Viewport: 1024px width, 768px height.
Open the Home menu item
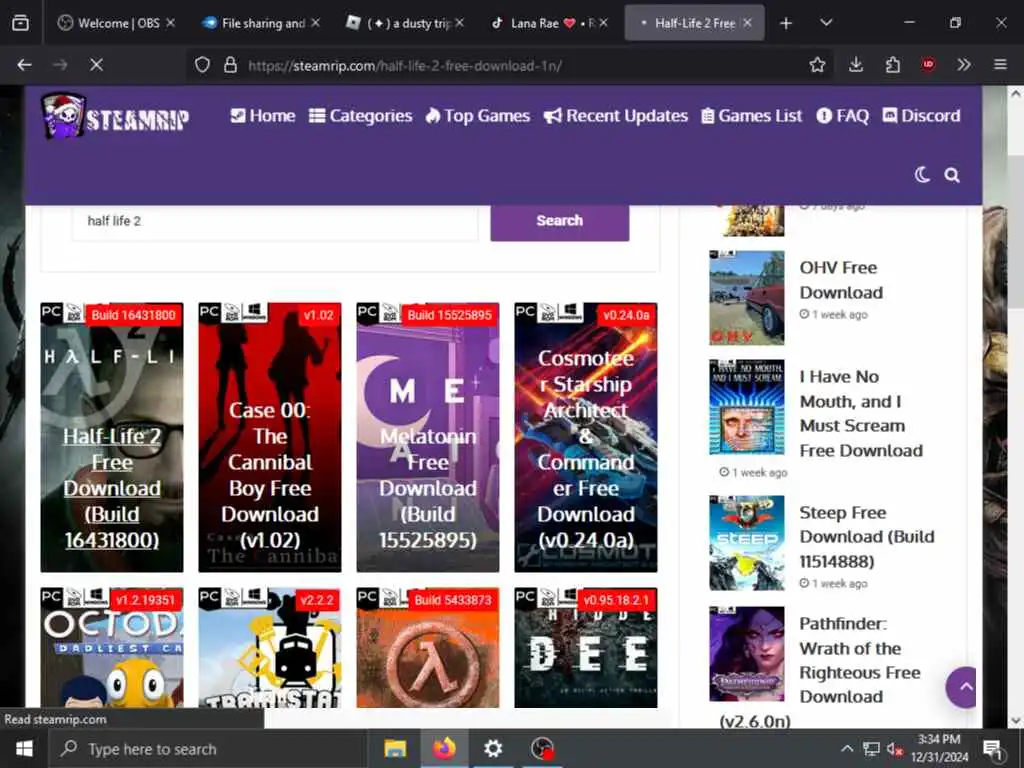pyautogui.click(x=263, y=116)
